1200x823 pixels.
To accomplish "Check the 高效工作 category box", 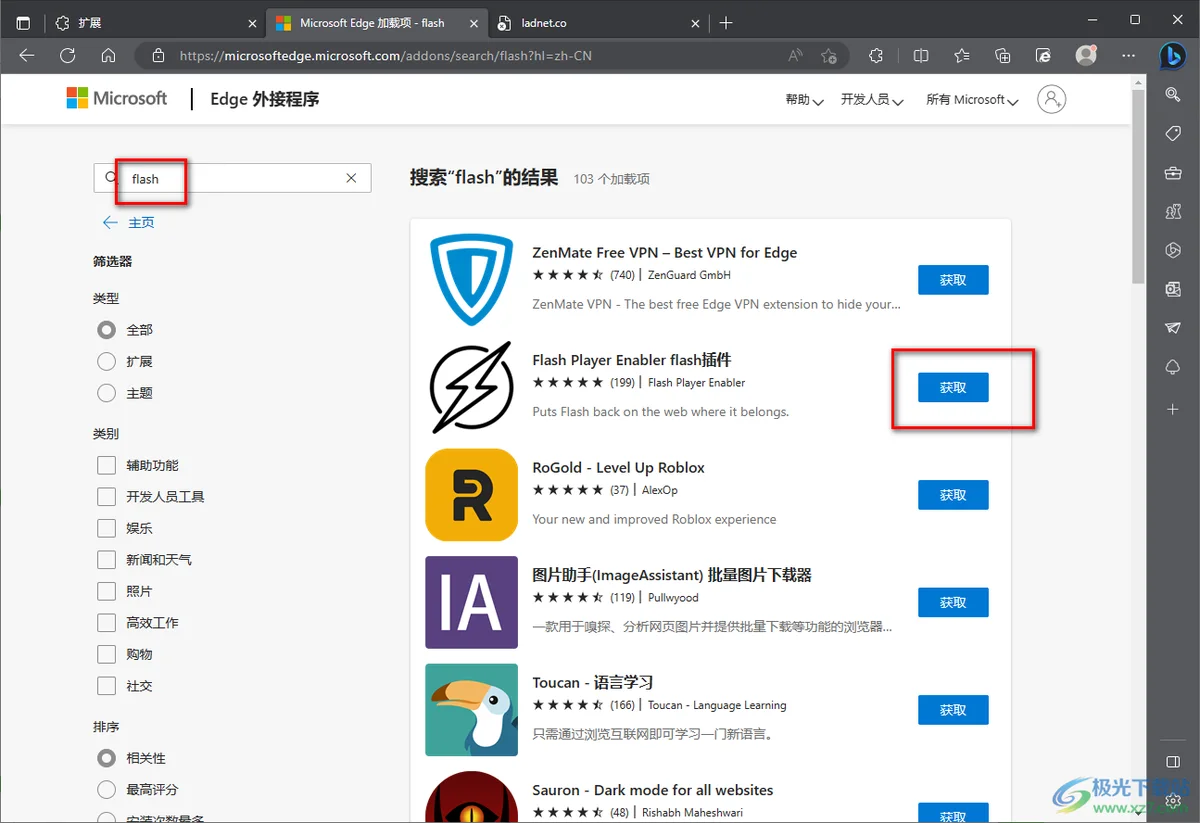I will coord(107,623).
